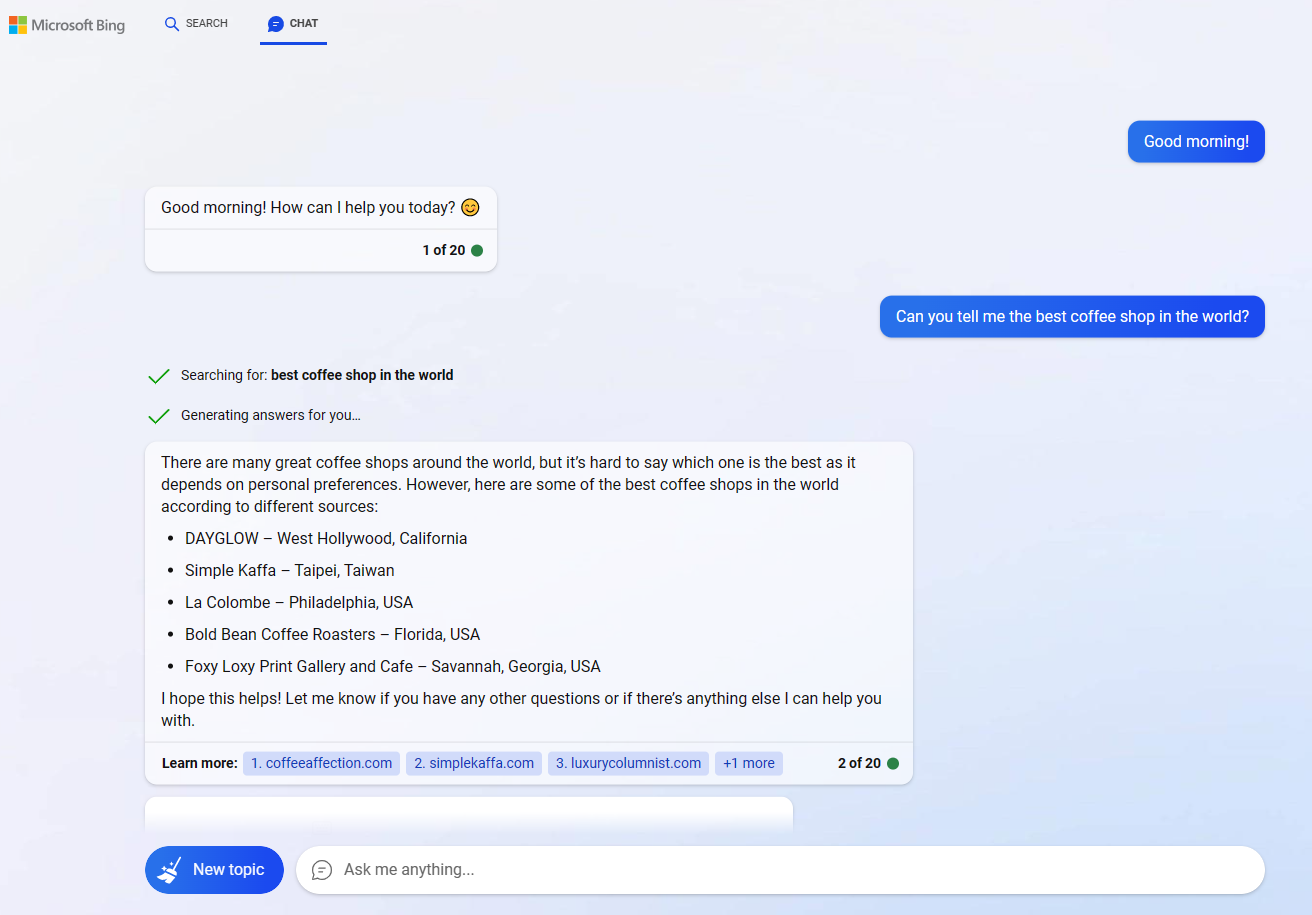This screenshot has height=915, width=1312.
Task: Click the Generating answers for you text
Action: tap(271, 415)
